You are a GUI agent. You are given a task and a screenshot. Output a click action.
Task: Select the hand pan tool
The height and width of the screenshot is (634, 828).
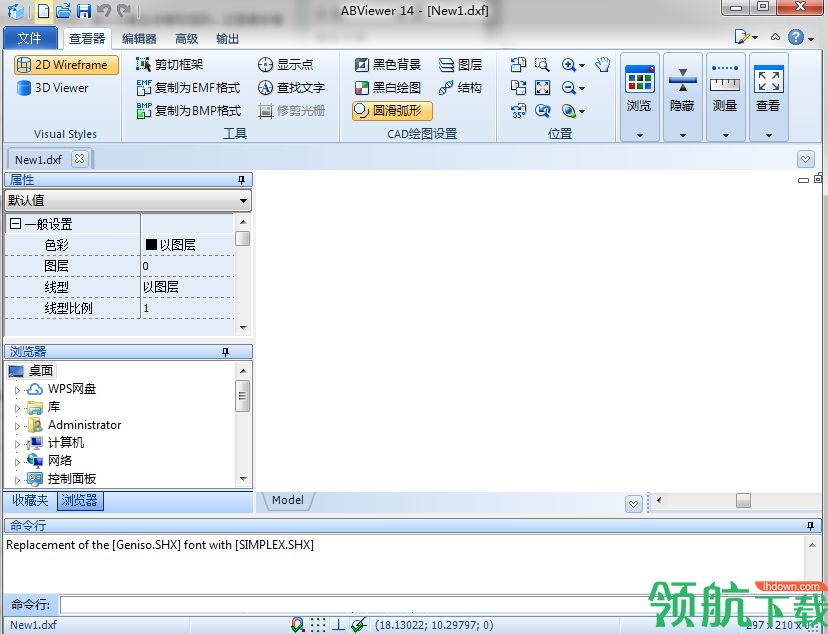(603, 64)
